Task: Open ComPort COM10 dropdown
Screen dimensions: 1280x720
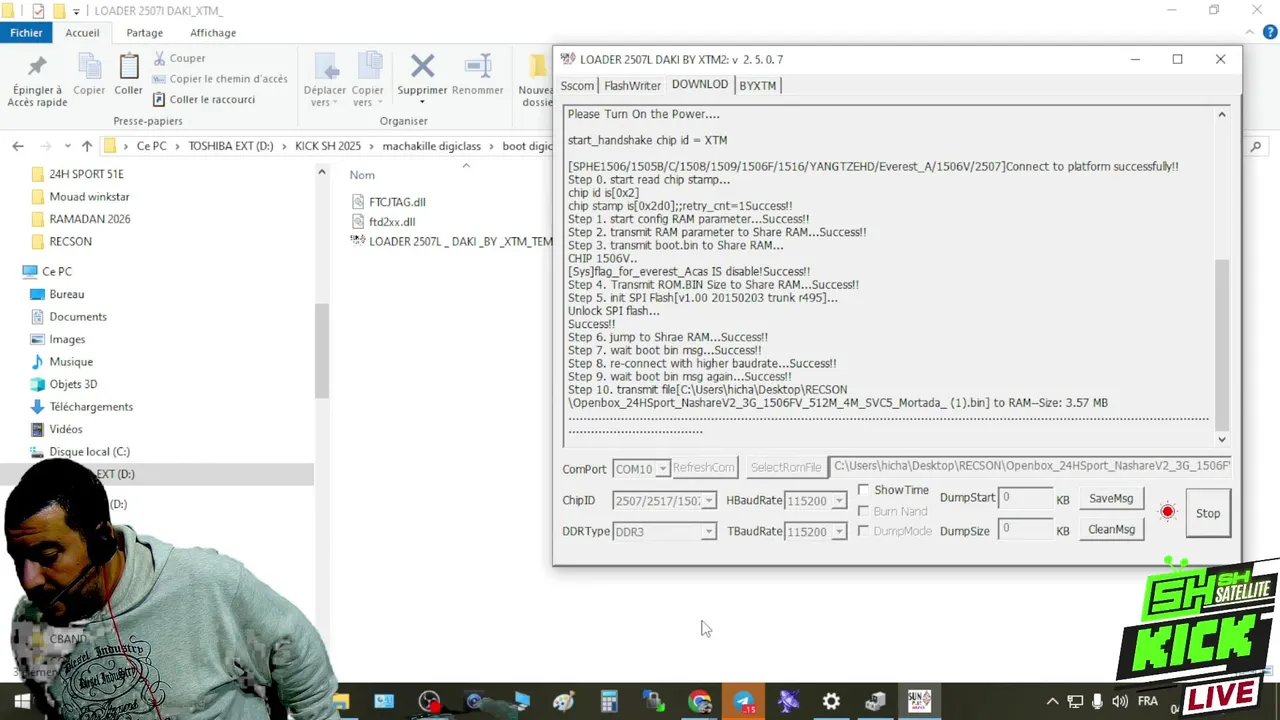Action: point(661,469)
